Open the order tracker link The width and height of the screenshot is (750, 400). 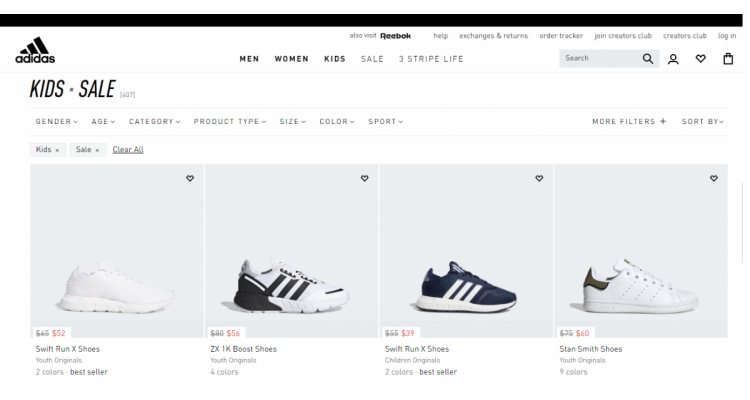pyautogui.click(x=561, y=36)
